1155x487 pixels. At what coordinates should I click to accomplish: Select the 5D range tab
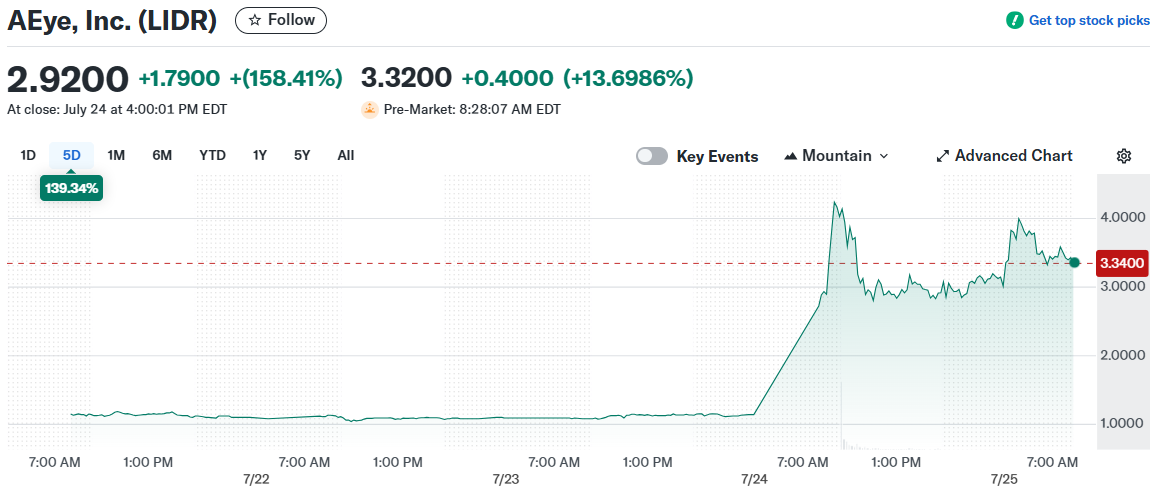pyautogui.click(x=71, y=155)
